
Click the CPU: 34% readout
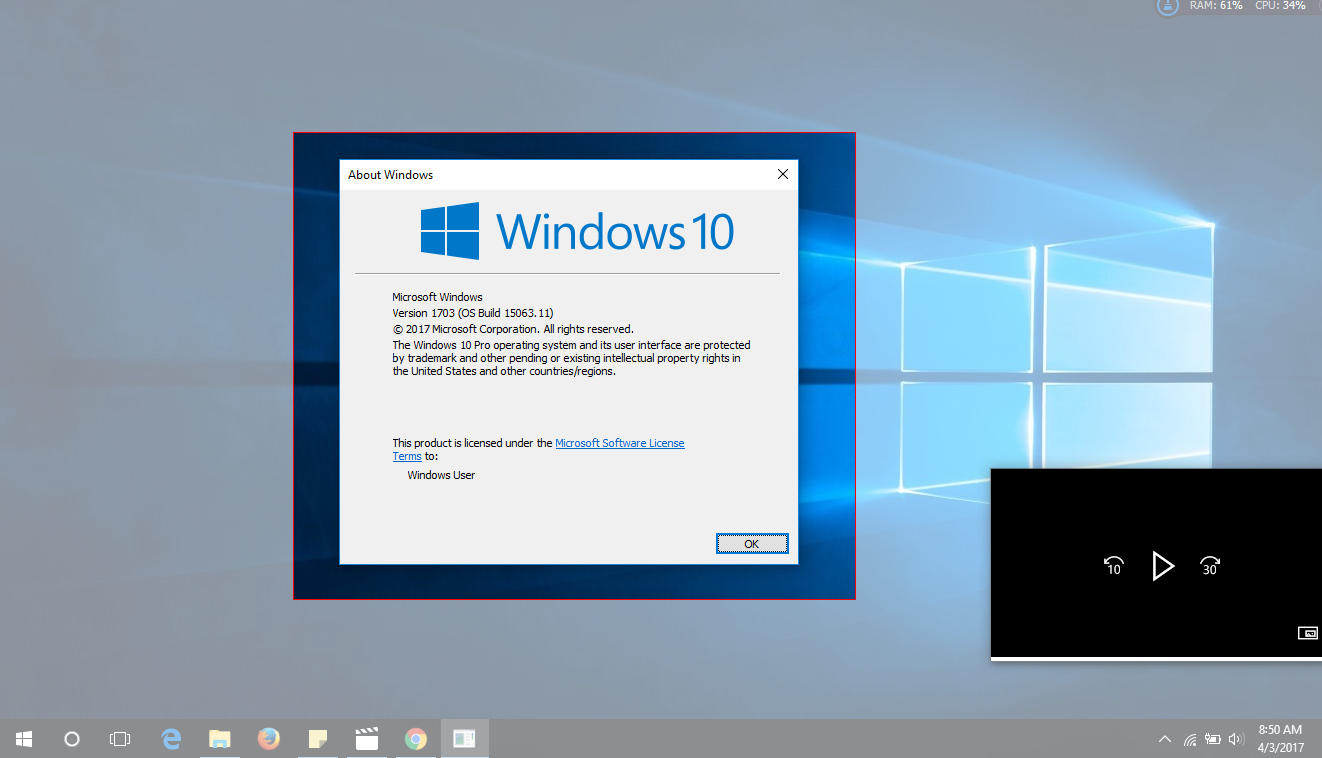pos(1280,6)
